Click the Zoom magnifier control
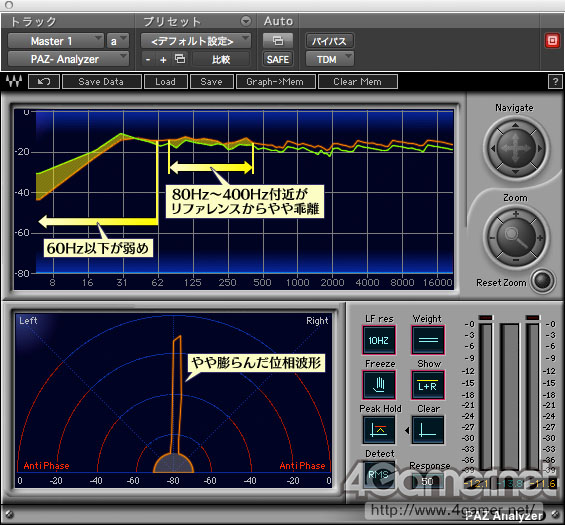Viewport: 565px width, 525px height. point(516,238)
